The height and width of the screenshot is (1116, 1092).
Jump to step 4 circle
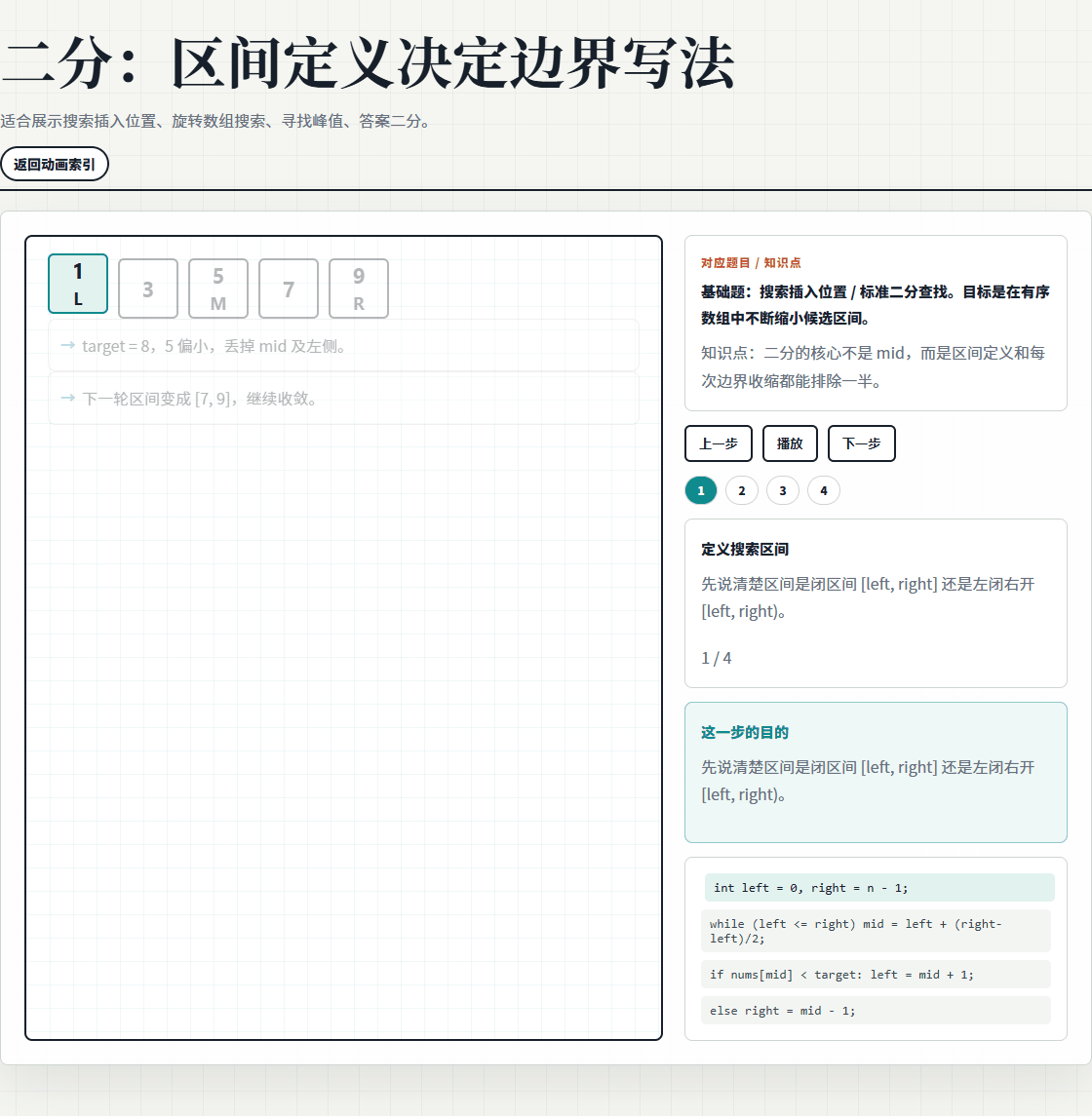click(x=824, y=490)
